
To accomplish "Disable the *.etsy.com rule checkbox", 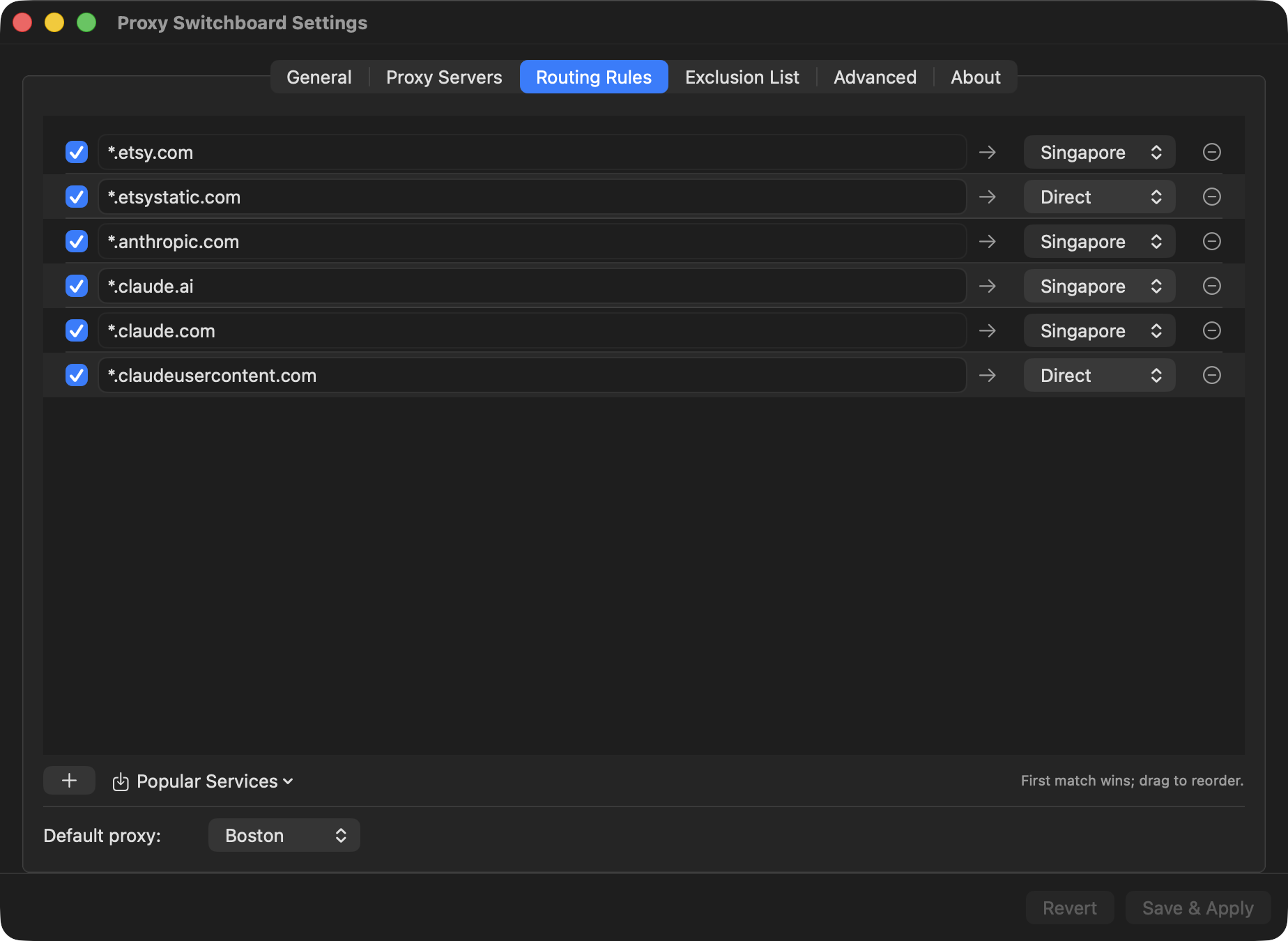I will 77,152.
